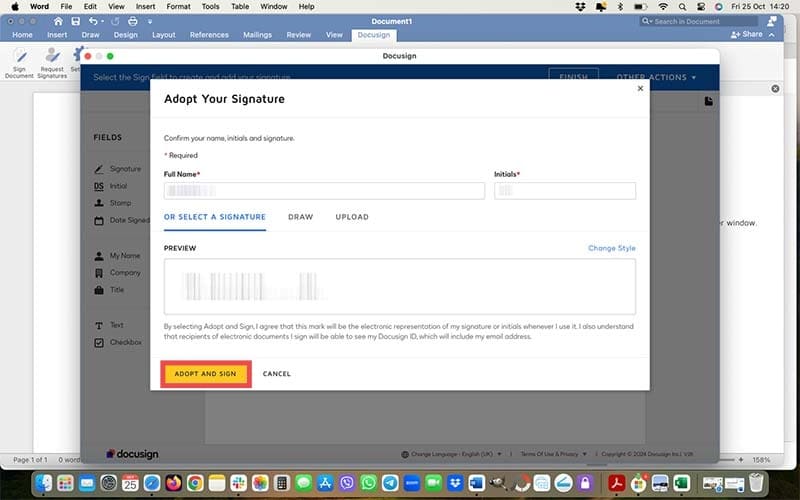The image size is (800, 500).
Task: Click the ADOPT AND SIGN button
Action: 206,374
